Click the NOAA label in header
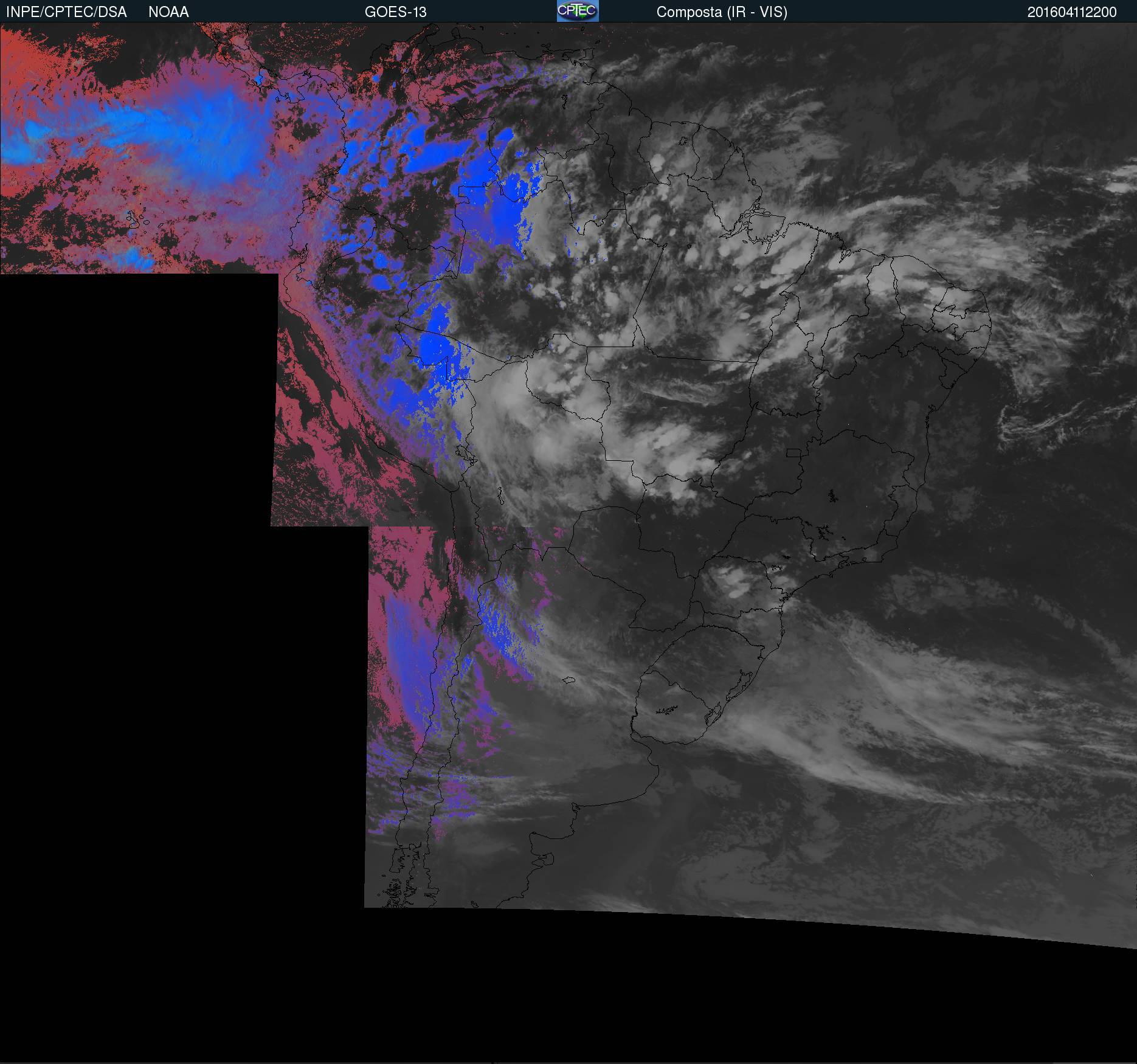 [168, 12]
